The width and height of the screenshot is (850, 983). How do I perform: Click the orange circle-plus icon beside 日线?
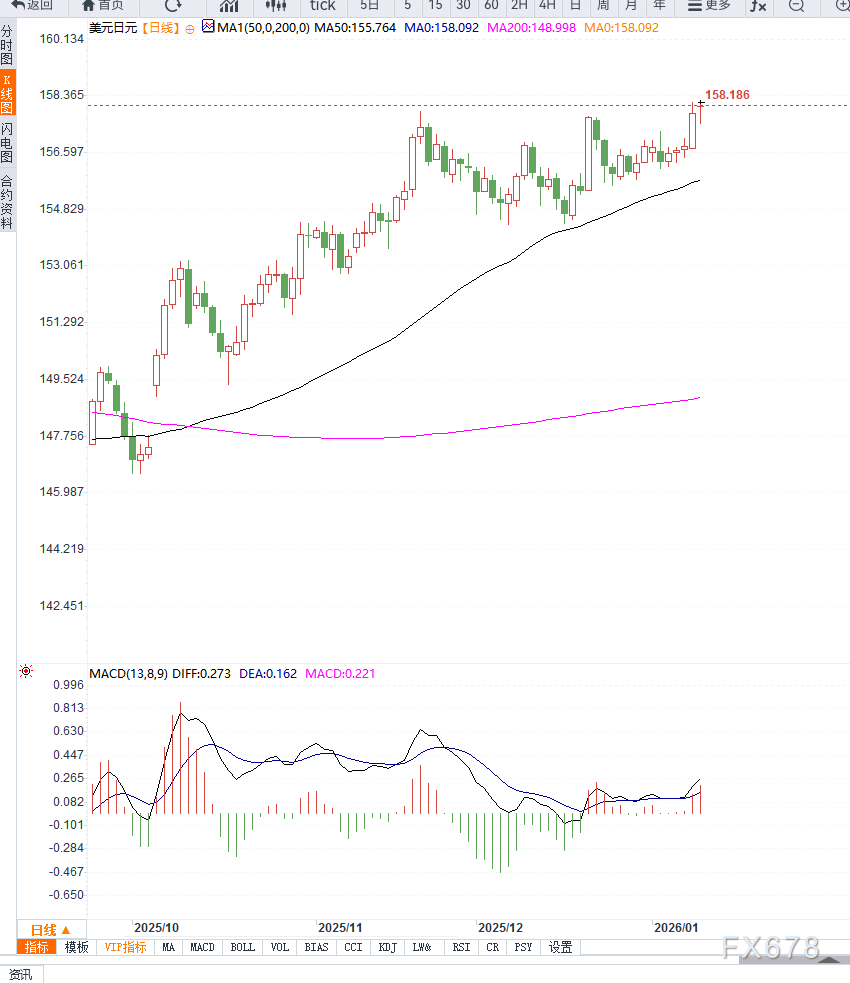click(x=190, y=29)
